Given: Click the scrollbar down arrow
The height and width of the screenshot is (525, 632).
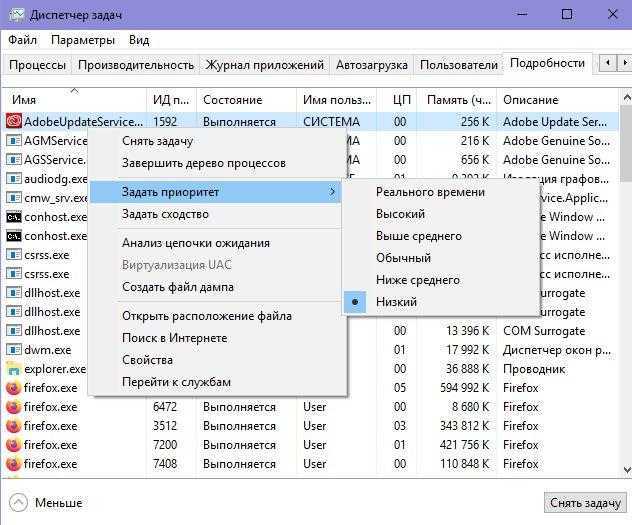Looking at the screenshot, I should (627, 470).
